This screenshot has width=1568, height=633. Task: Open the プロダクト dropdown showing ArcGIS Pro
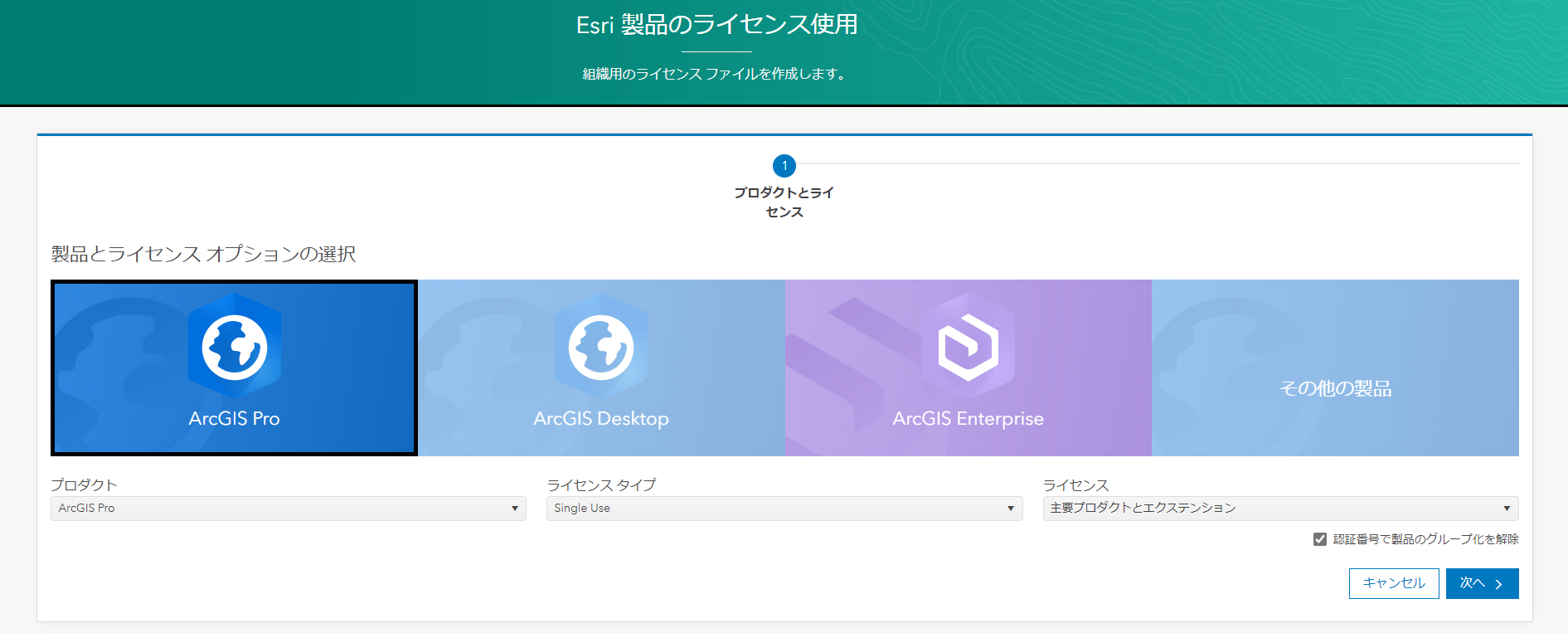289,509
